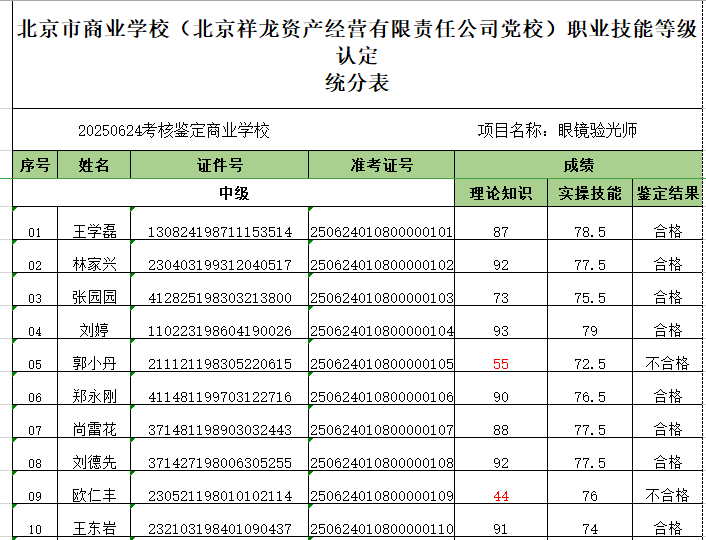Viewport: 706px width, 540px height.
Task: Select exam number 250624010800000104
Action: coord(381,331)
